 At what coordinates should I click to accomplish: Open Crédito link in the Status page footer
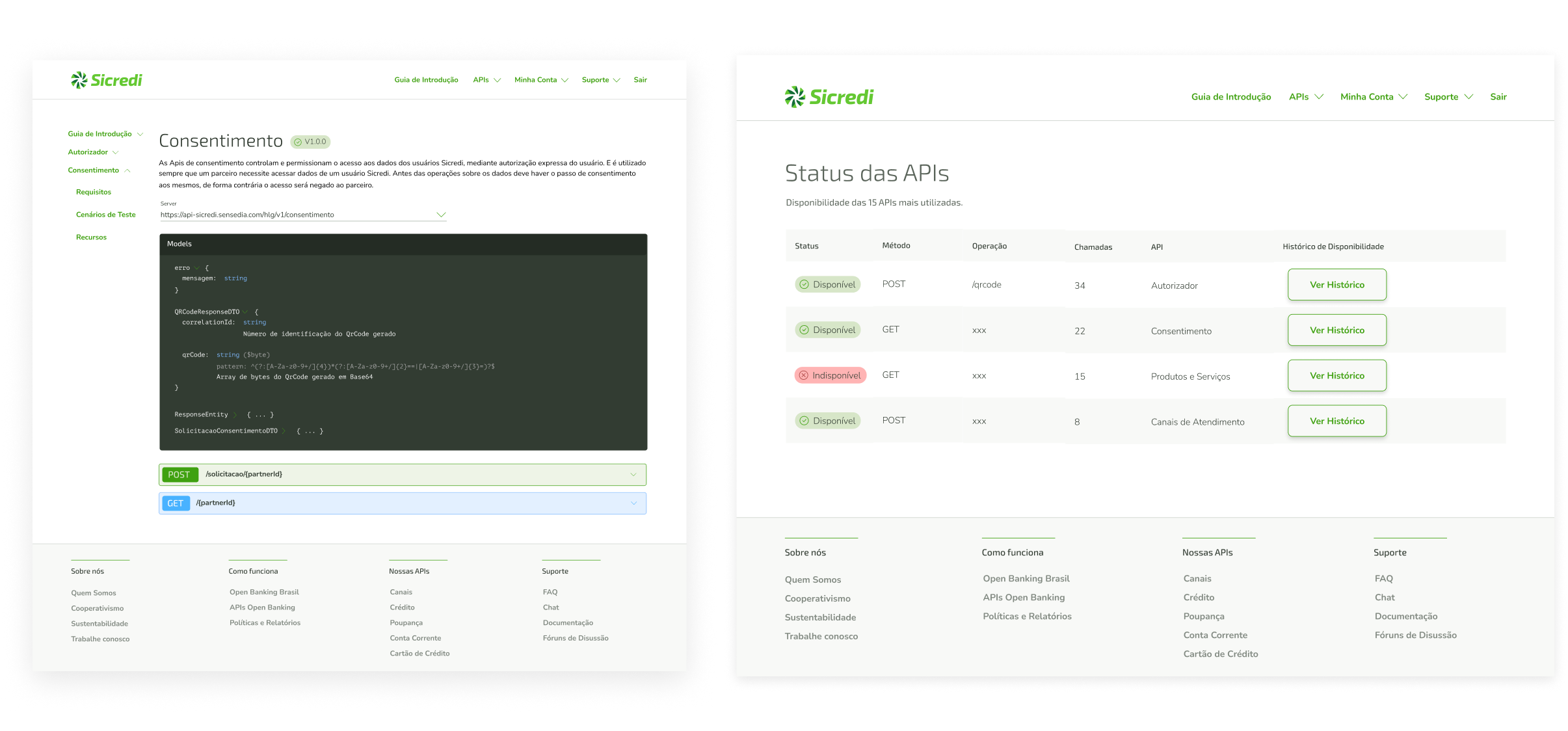coord(1199,597)
